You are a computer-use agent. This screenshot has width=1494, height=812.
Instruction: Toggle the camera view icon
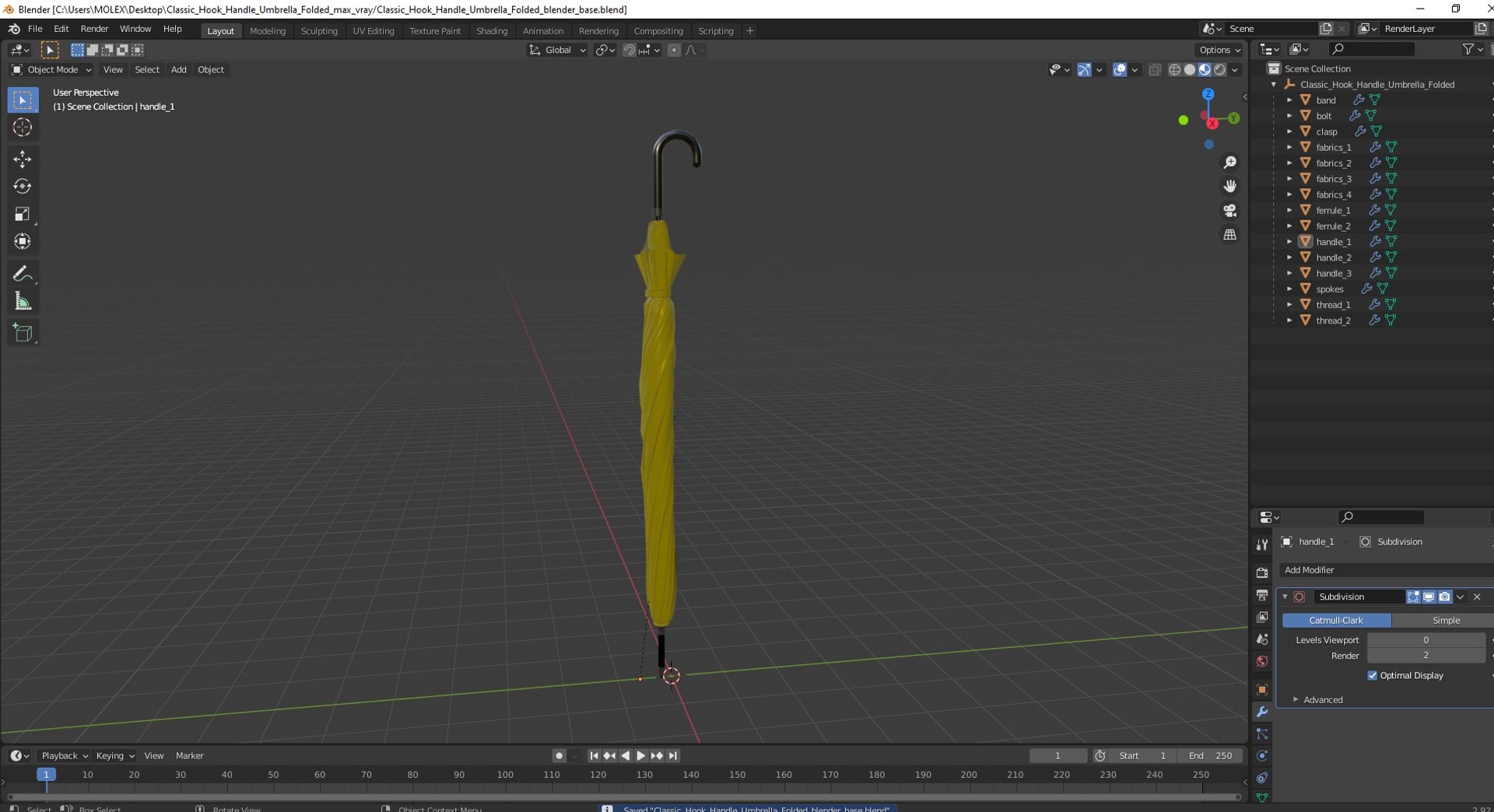coord(1230,211)
